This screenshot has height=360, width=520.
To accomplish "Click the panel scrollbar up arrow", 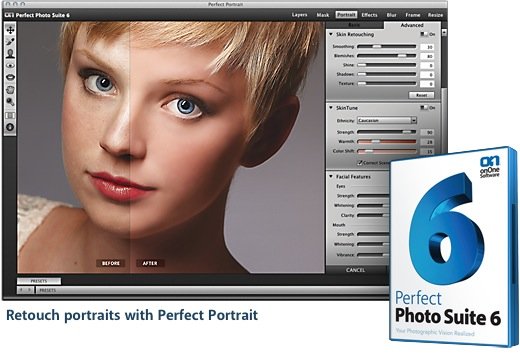I will pyautogui.click(x=444, y=32).
